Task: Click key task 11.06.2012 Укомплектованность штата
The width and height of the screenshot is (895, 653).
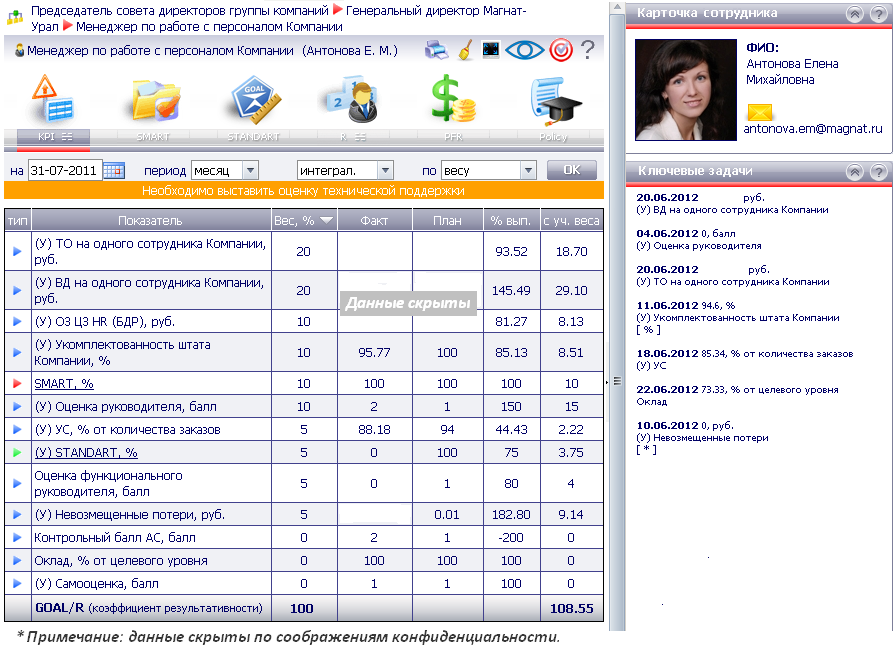Action: (x=738, y=318)
